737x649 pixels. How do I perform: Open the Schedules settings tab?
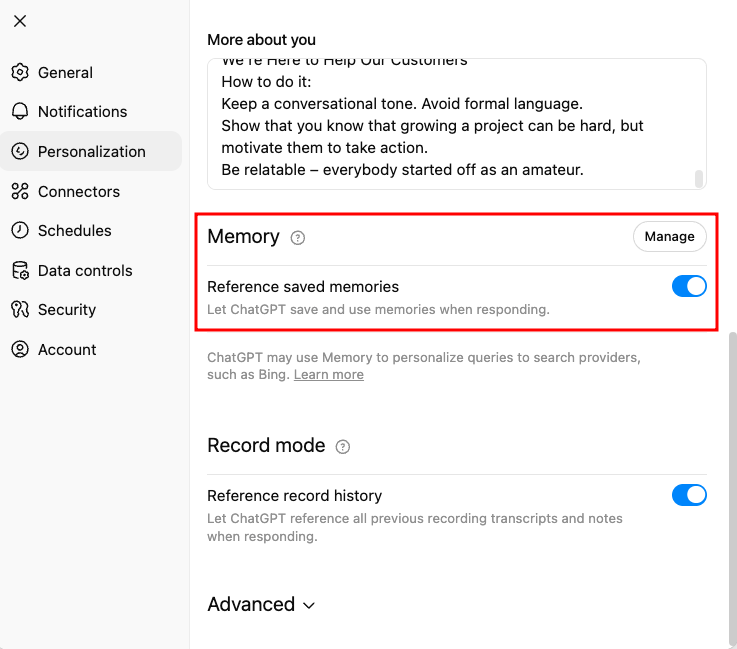[74, 231]
